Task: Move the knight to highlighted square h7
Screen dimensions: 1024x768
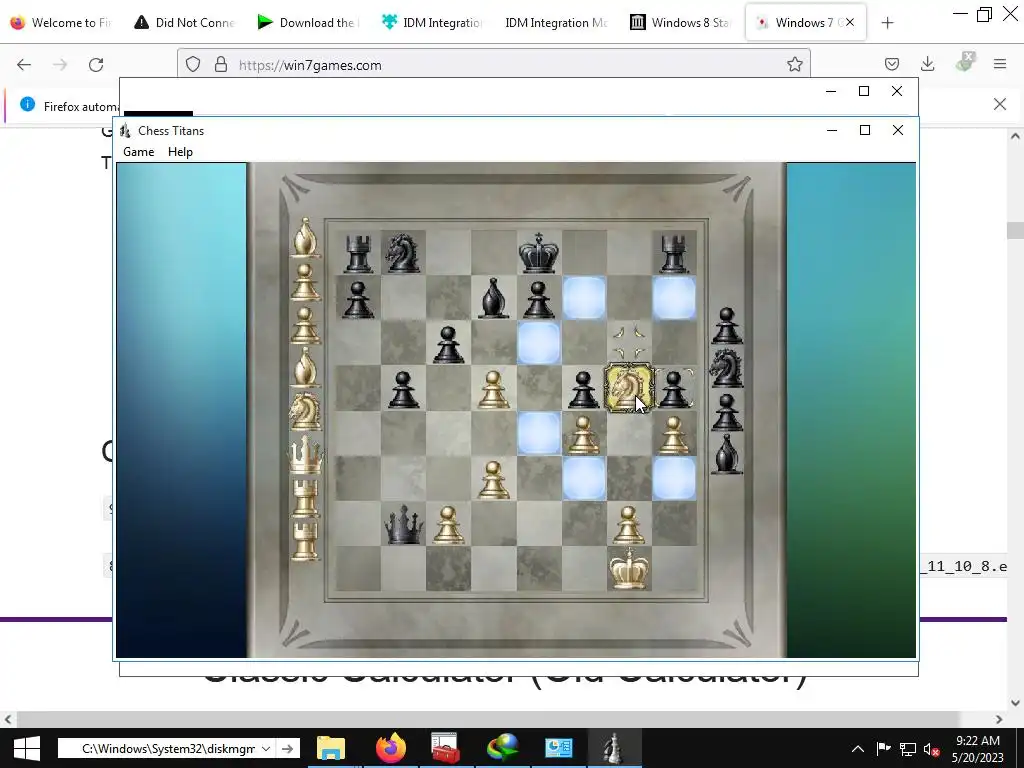Action: pos(674,298)
